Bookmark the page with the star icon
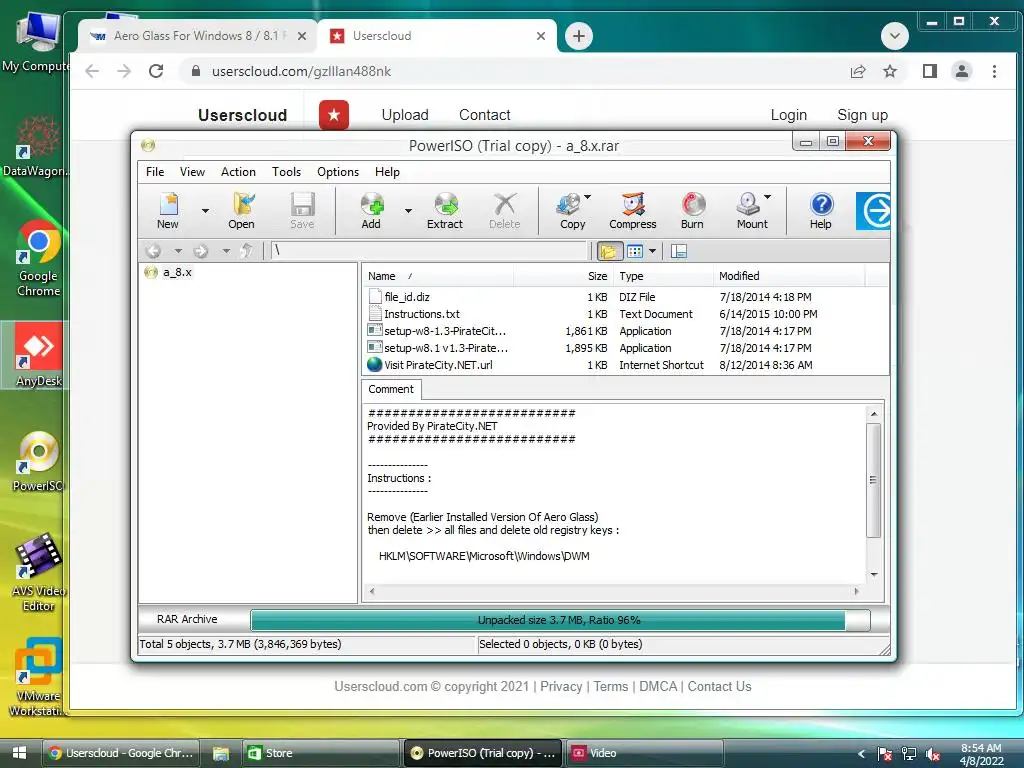Image resolution: width=1024 pixels, height=768 pixels. pyautogui.click(x=889, y=71)
